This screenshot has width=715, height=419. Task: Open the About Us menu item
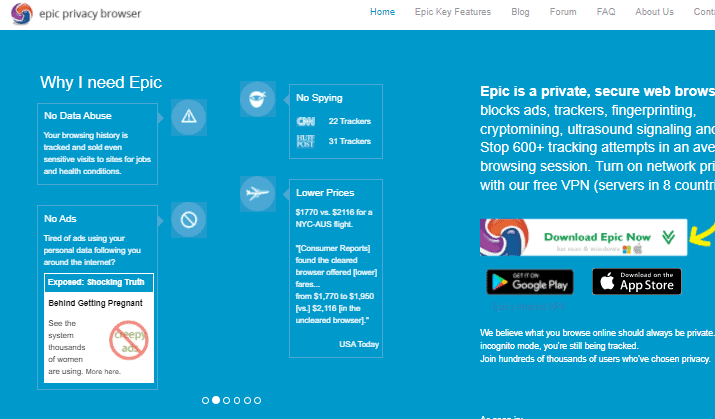pos(654,12)
